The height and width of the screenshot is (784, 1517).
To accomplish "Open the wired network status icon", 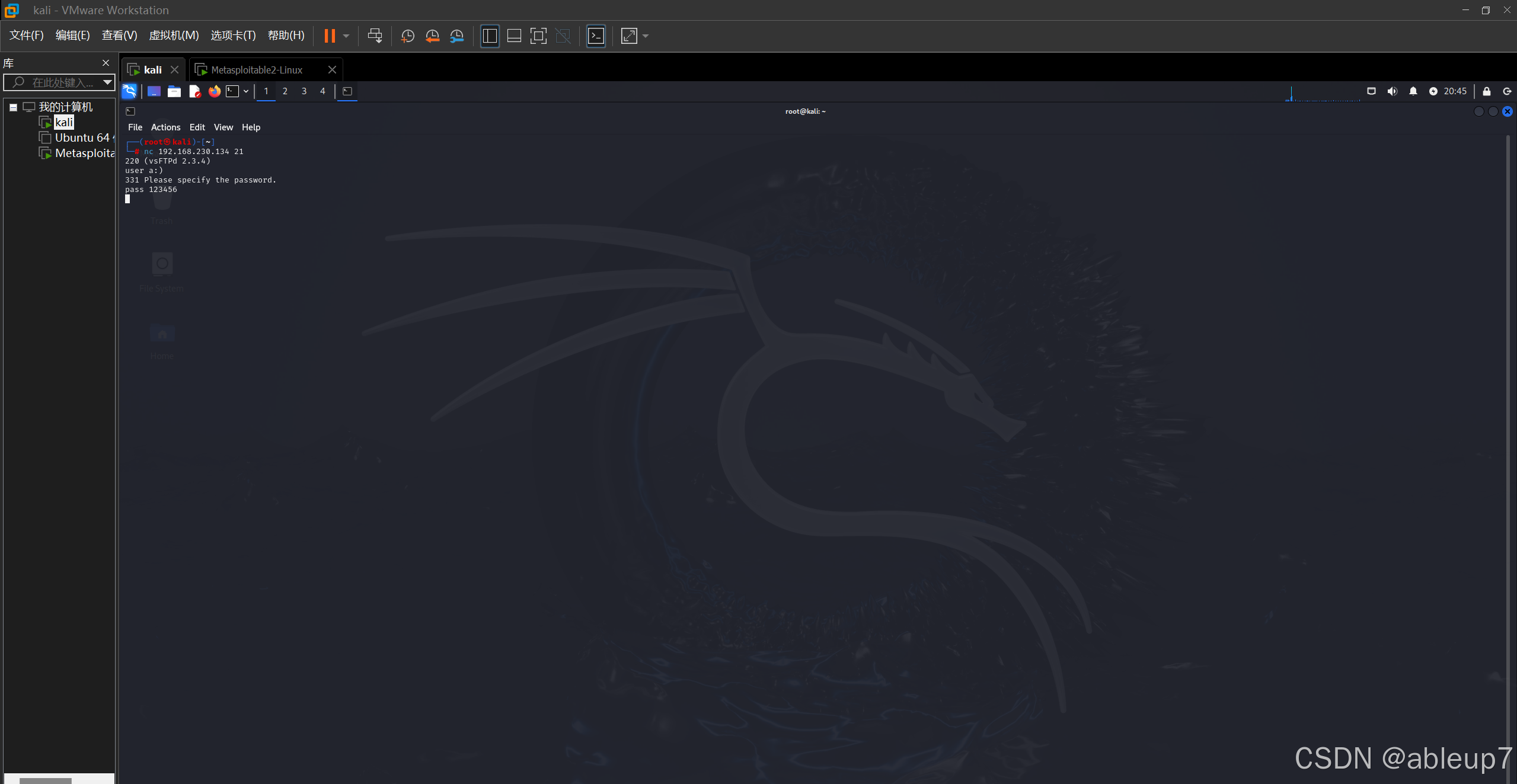I will click(1371, 91).
